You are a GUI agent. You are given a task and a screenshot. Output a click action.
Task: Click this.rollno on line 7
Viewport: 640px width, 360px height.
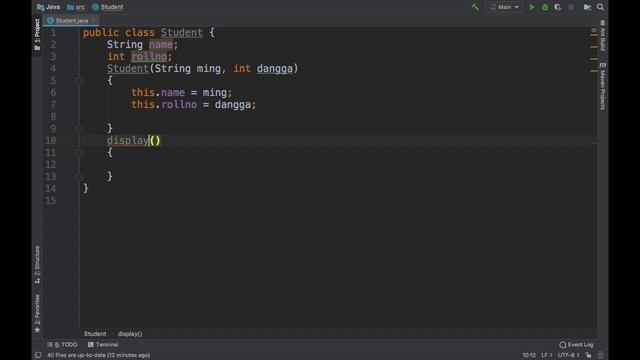point(164,104)
